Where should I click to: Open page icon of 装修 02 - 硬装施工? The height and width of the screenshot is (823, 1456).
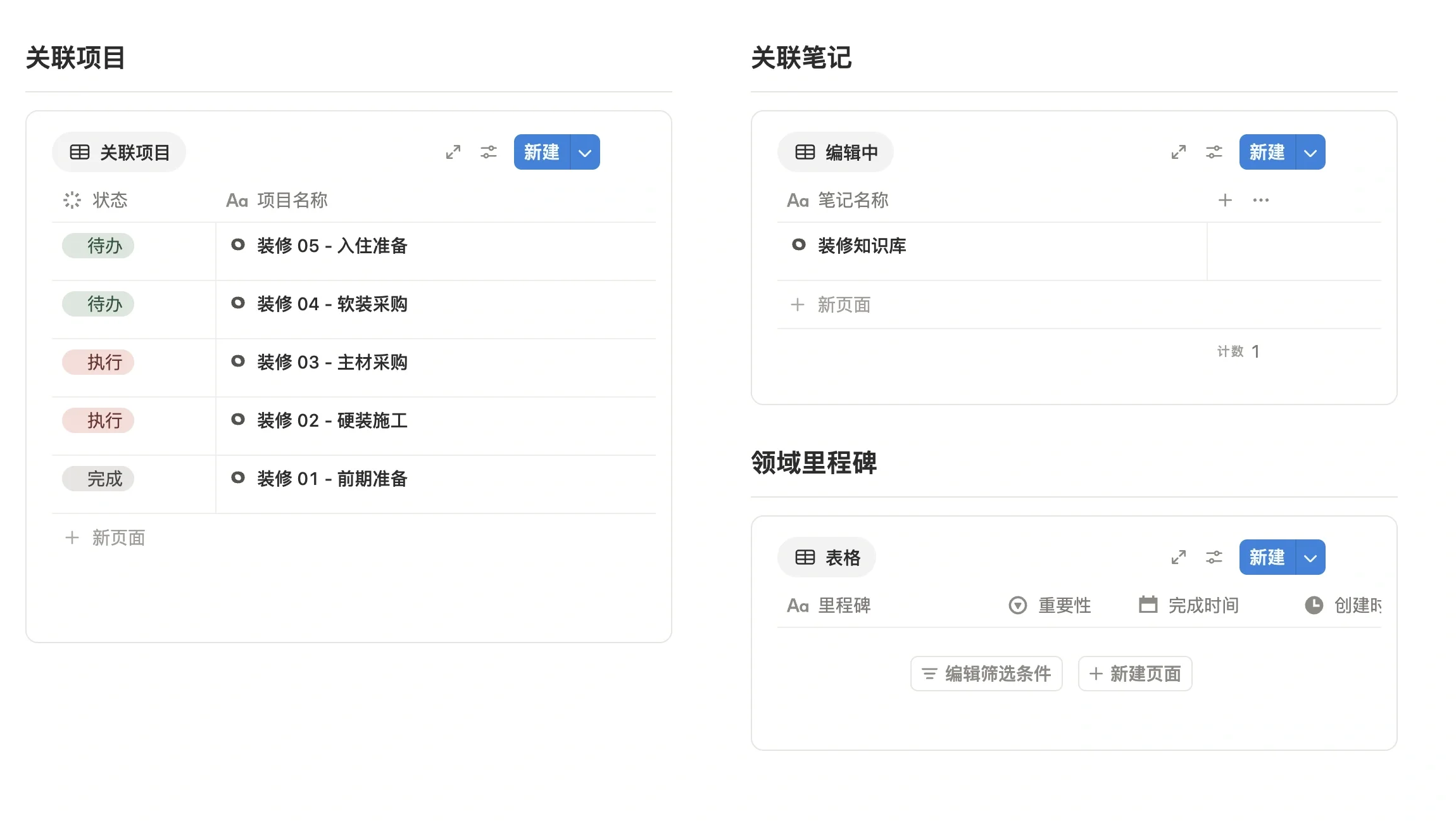click(238, 420)
